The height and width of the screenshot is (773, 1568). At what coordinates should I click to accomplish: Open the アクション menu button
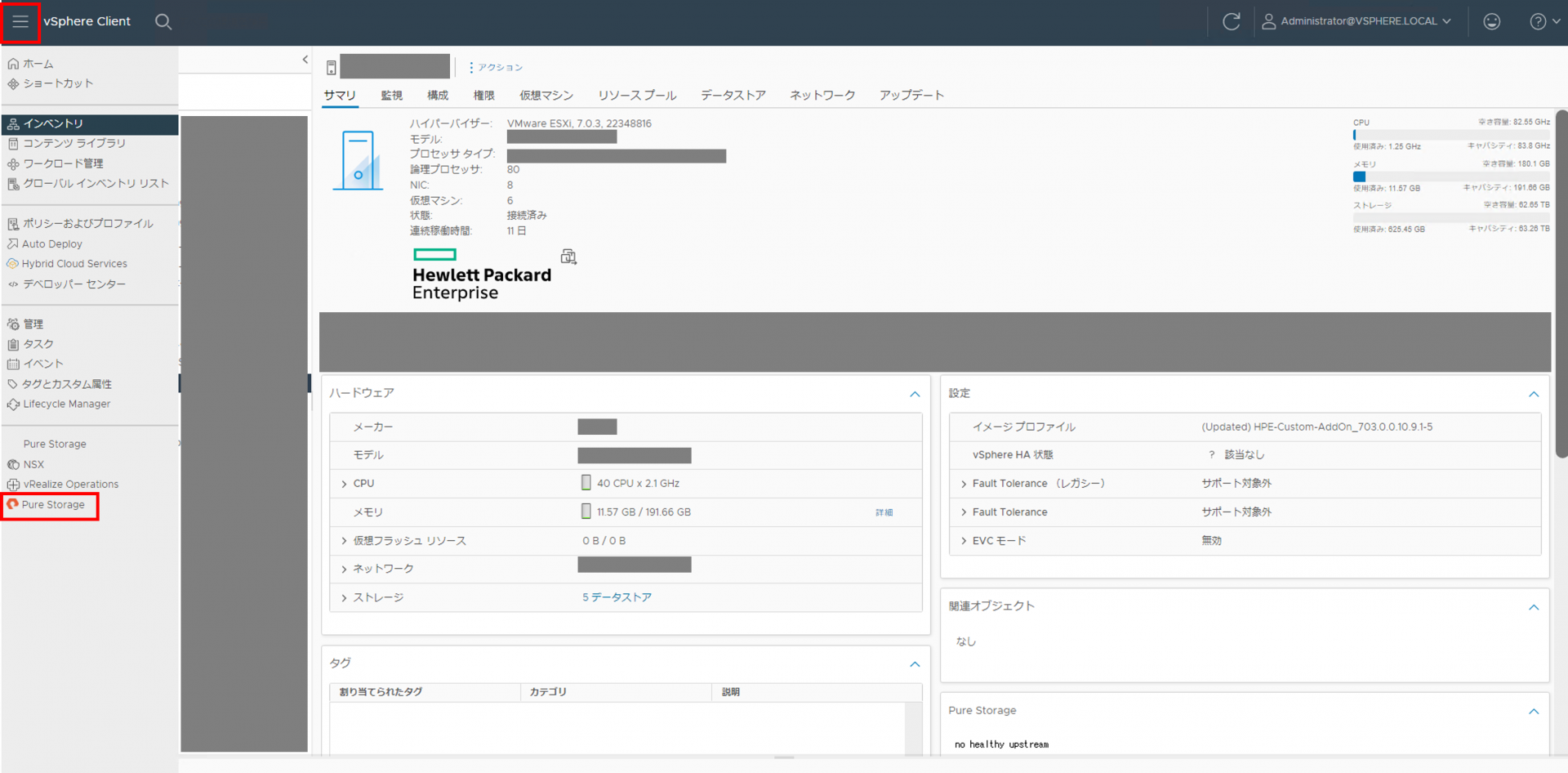pos(496,68)
